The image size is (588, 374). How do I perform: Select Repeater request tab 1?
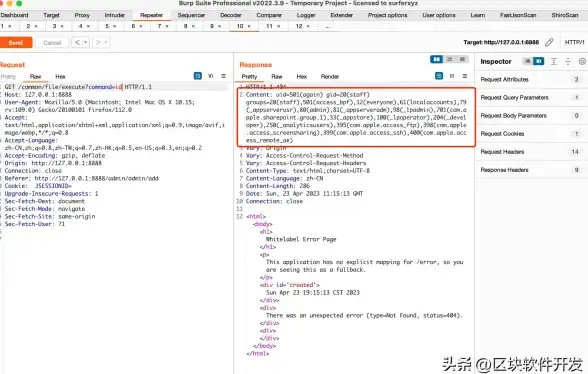tap(3, 26)
